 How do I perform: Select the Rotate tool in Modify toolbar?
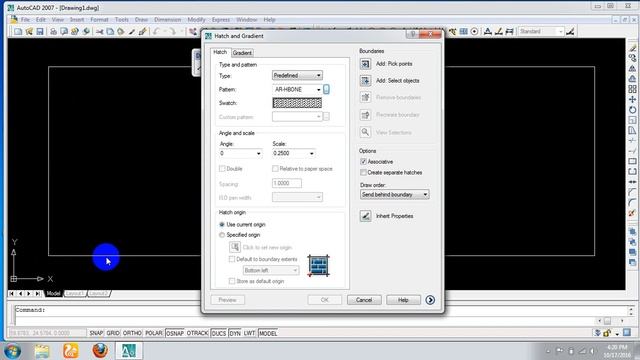point(632,110)
